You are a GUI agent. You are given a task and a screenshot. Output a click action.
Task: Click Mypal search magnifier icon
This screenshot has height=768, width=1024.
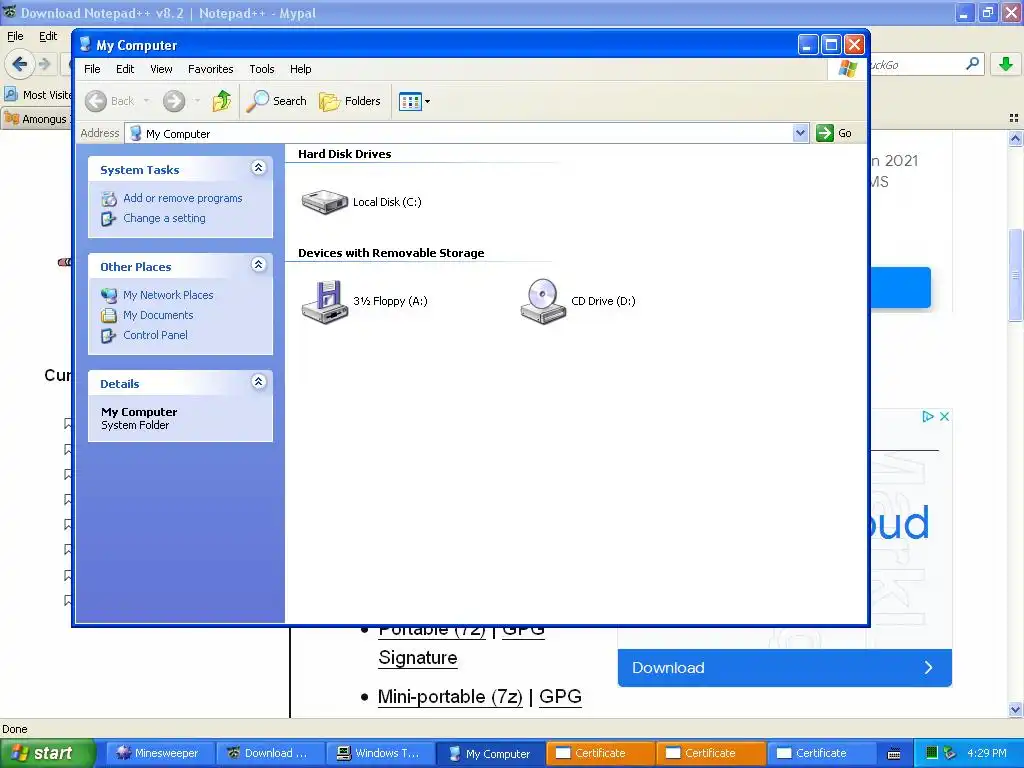tap(972, 64)
